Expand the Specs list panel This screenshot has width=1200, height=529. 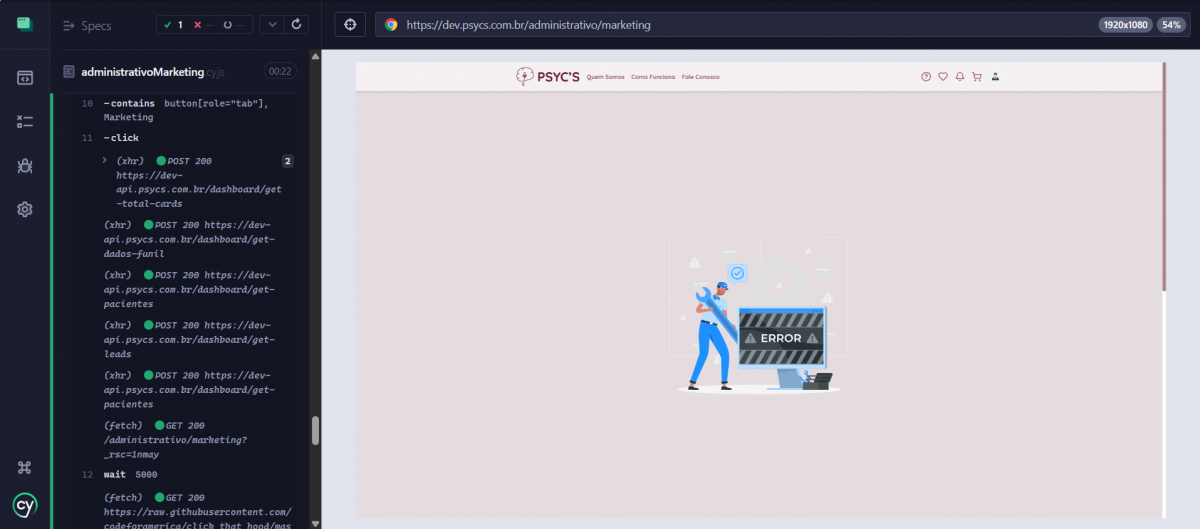[x=87, y=25]
